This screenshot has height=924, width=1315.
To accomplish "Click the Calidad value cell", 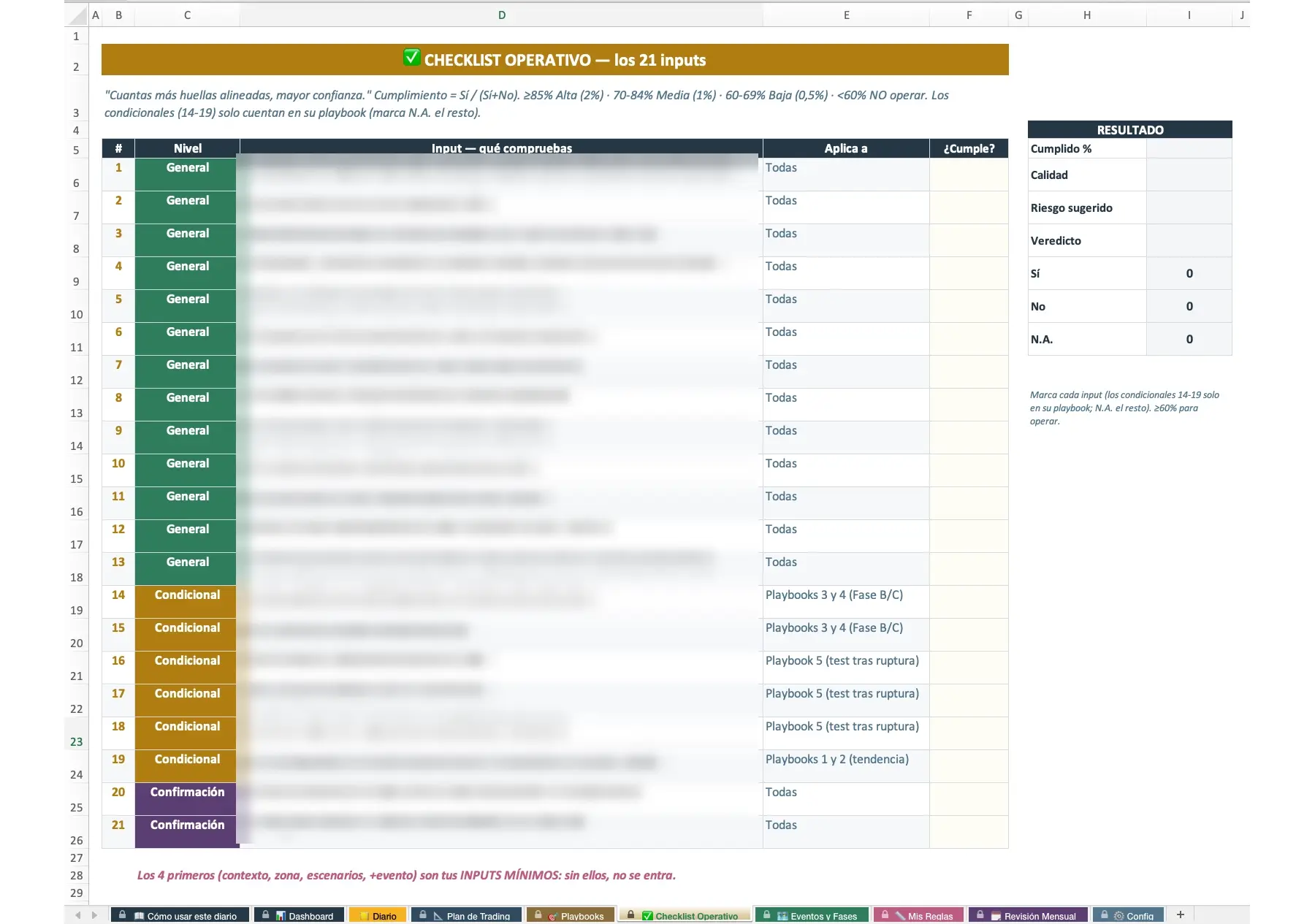I will (x=1189, y=175).
